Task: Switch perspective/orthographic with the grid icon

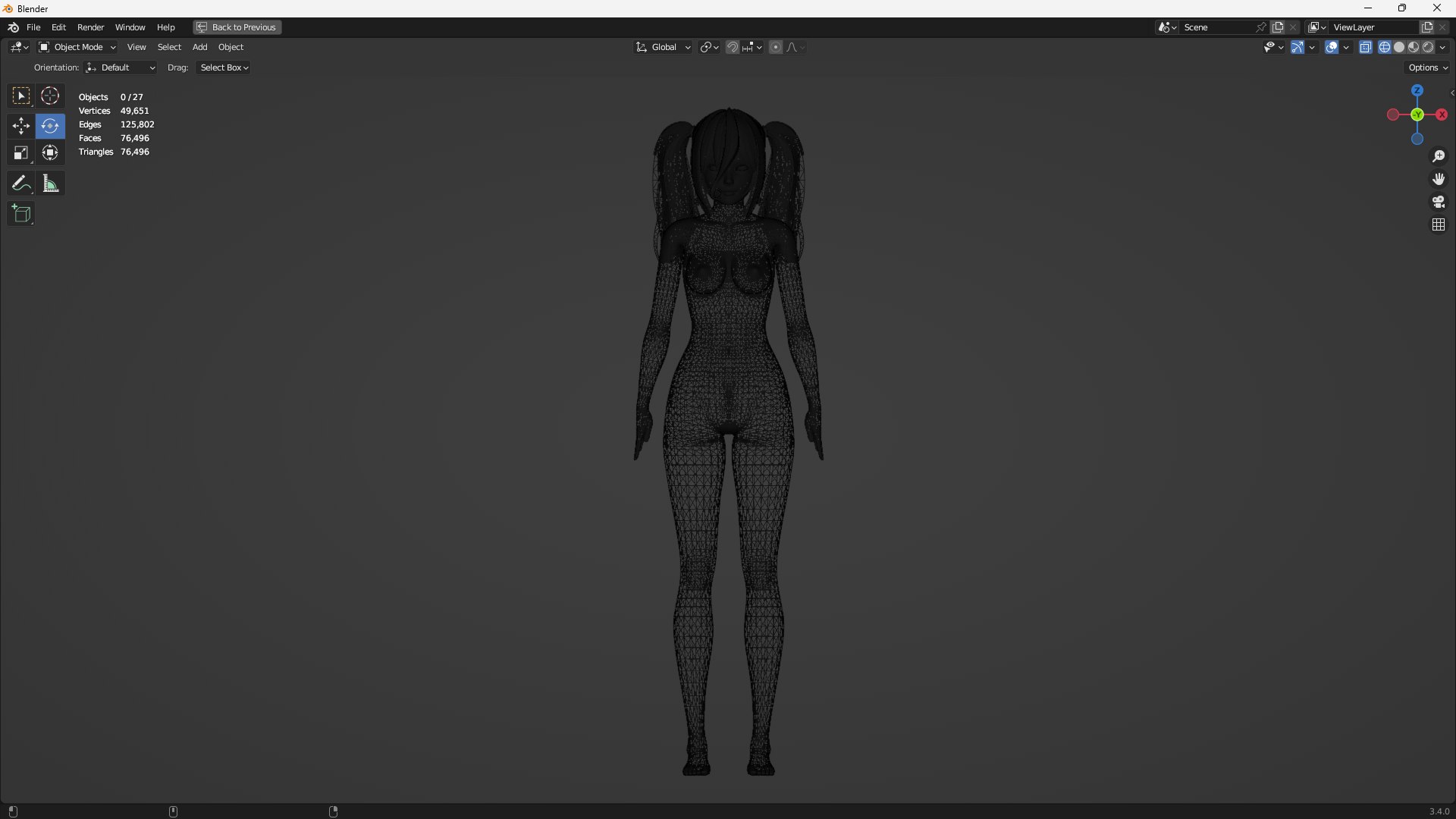Action: tap(1439, 224)
